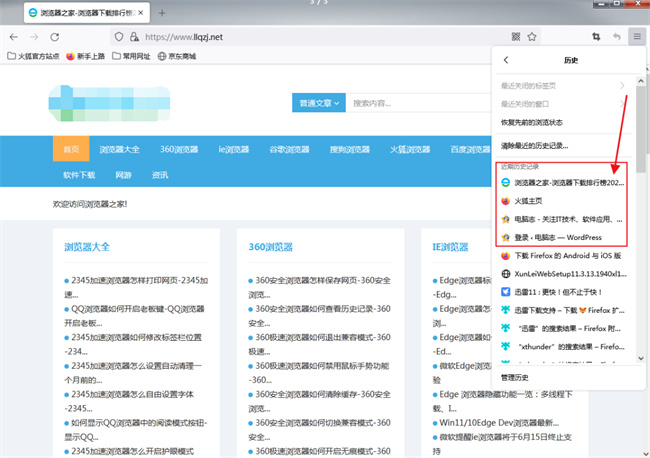This screenshot has height=458, width=650.
Task: Open the 普通文章 search type dropdown
Action: [x=319, y=103]
